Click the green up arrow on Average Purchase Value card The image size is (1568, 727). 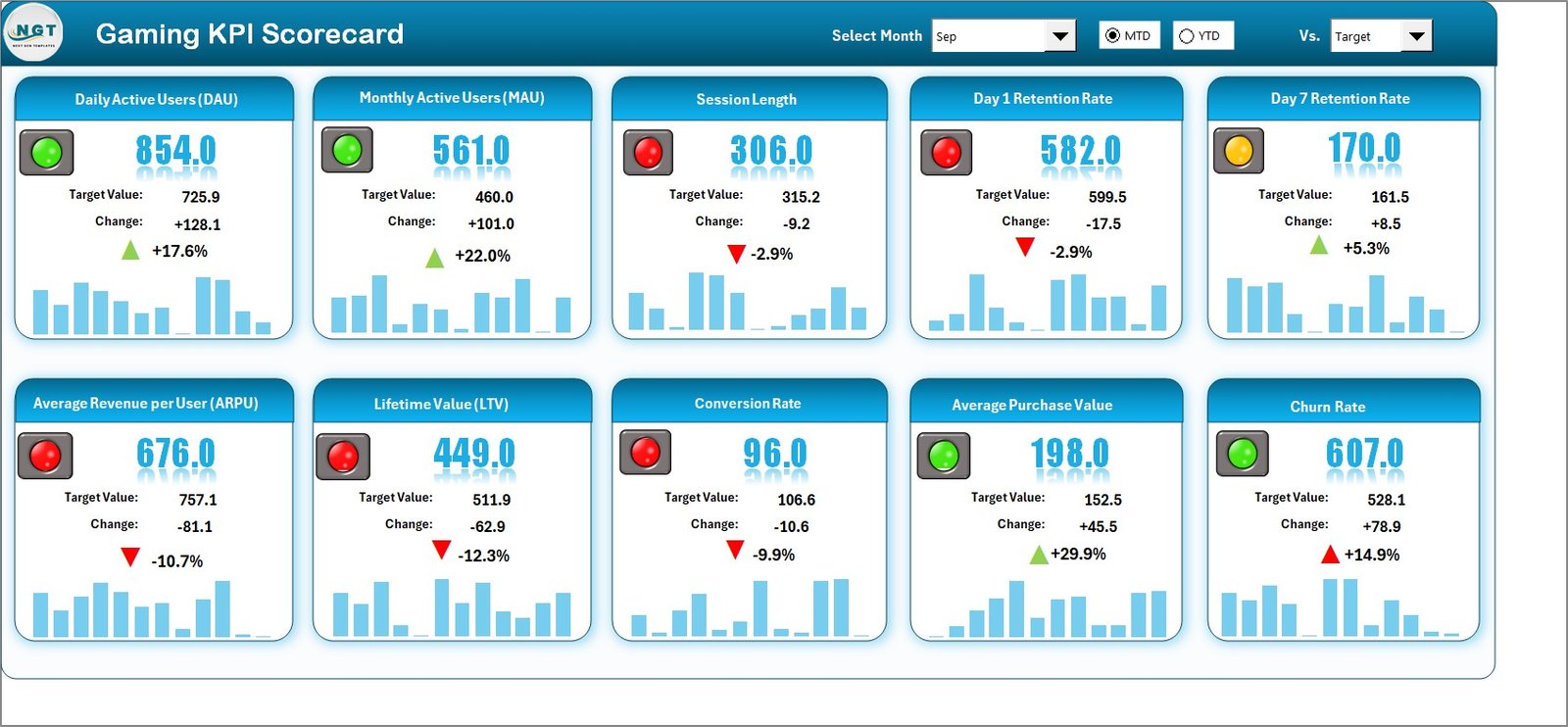point(1039,556)
